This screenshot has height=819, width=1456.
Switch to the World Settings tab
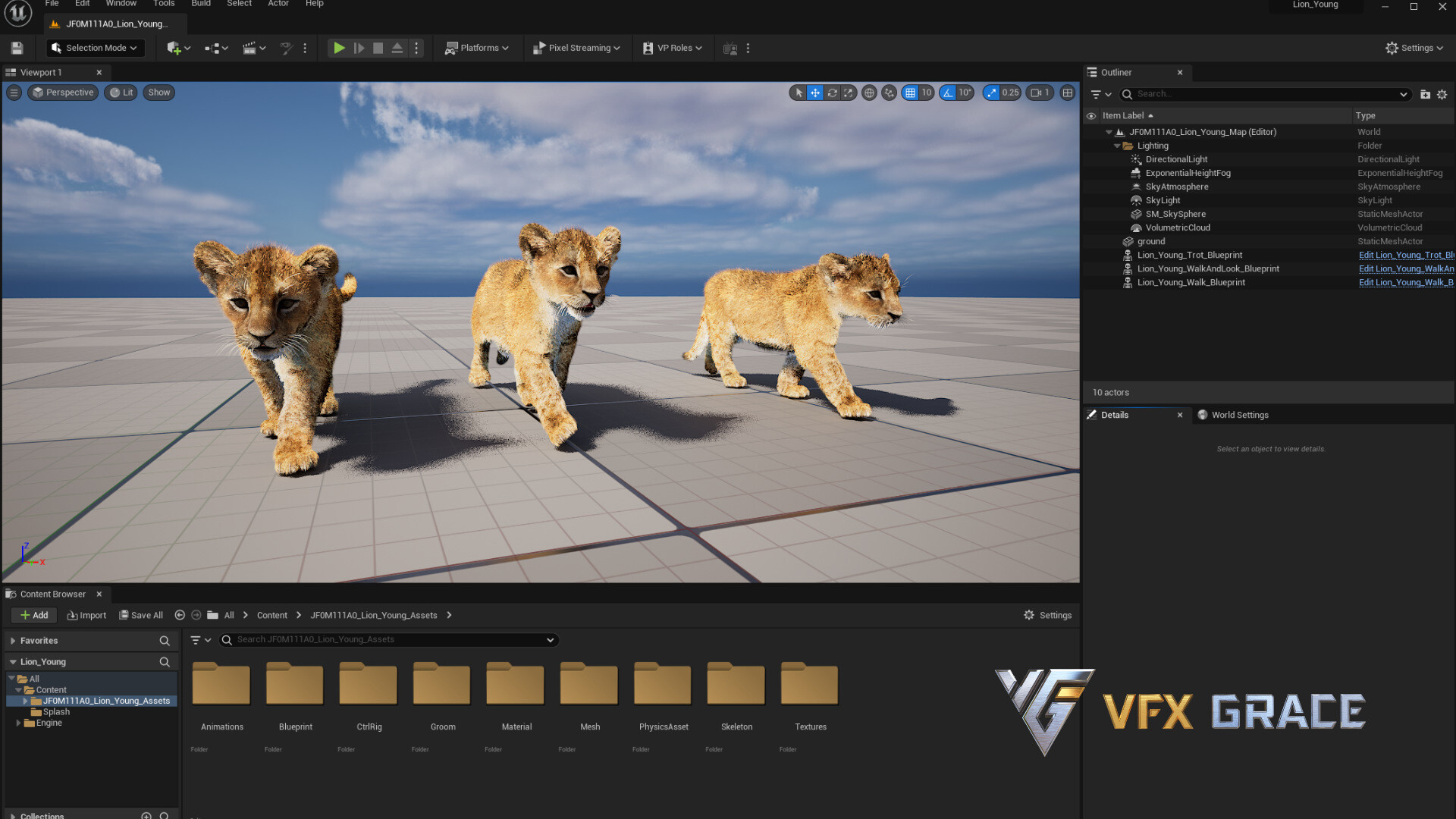pyautogui.click(x=1238, y=415)
